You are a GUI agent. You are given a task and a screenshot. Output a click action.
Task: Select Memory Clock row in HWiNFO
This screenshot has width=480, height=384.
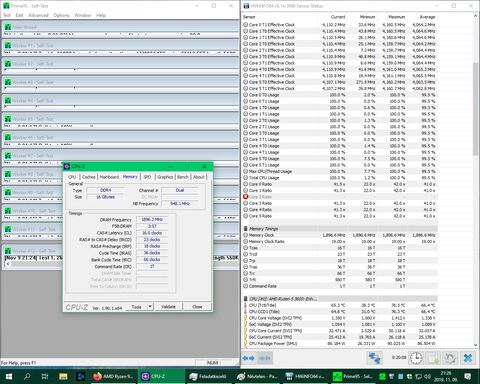[x=340, y=235]
